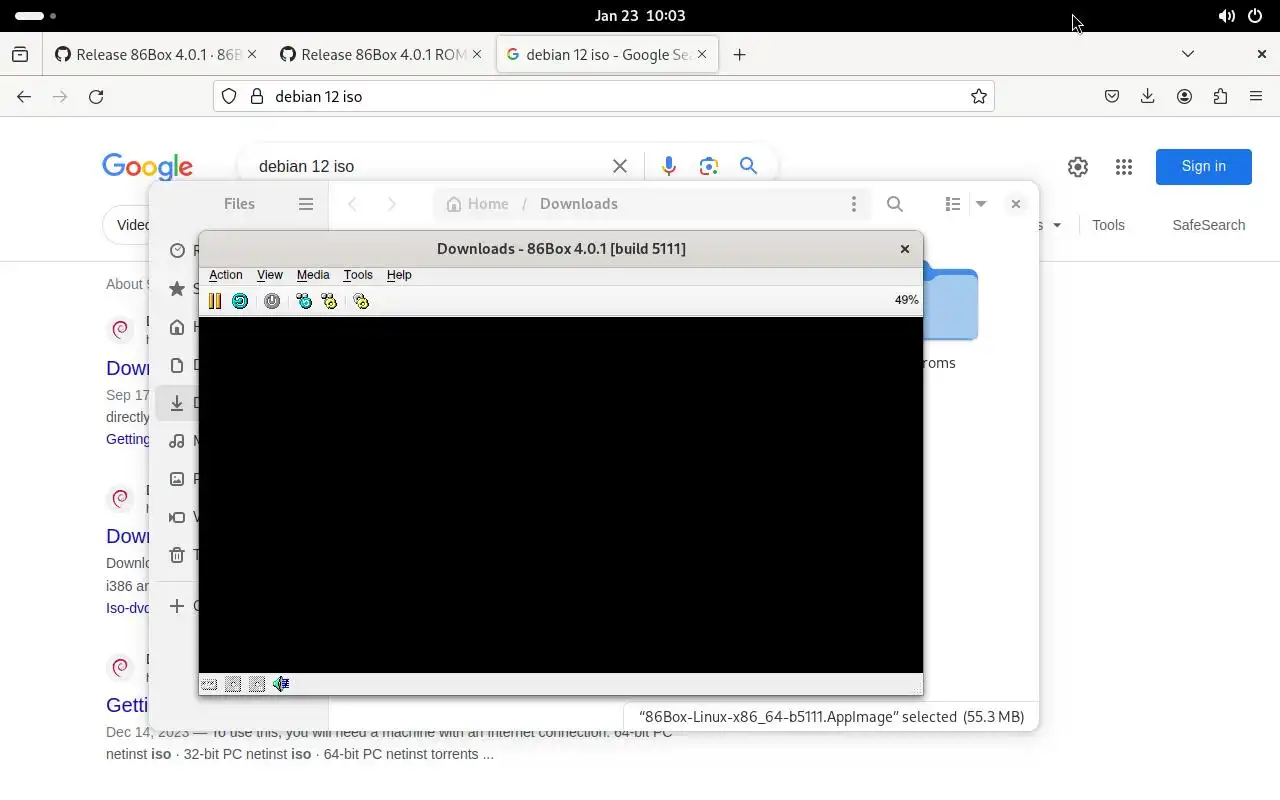The image size is (1280, 800).
Task: Open the Save to Pocket button
Action: (1112, 97)
